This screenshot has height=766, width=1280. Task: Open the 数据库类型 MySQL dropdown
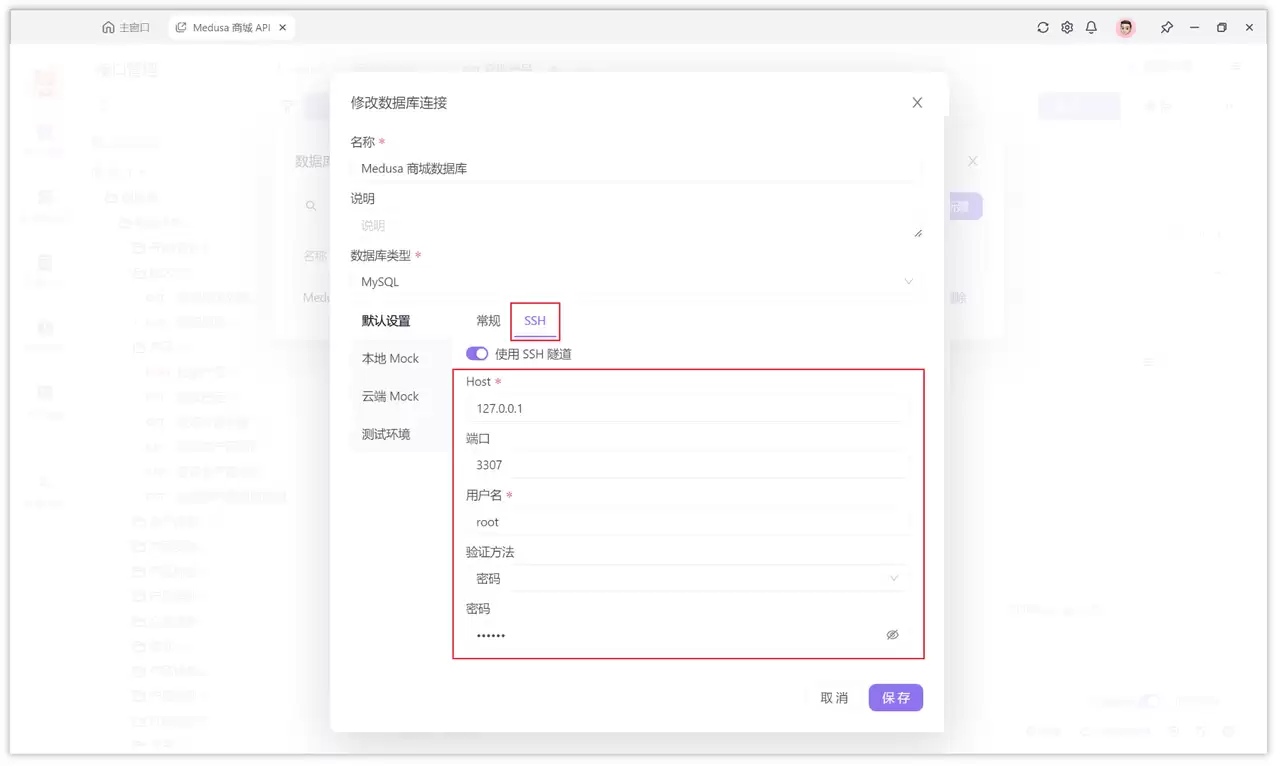coord(636,282)
